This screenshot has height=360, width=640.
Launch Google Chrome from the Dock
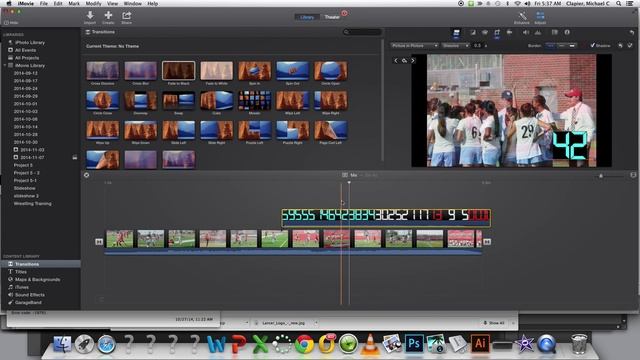click(x=304, y=344)
